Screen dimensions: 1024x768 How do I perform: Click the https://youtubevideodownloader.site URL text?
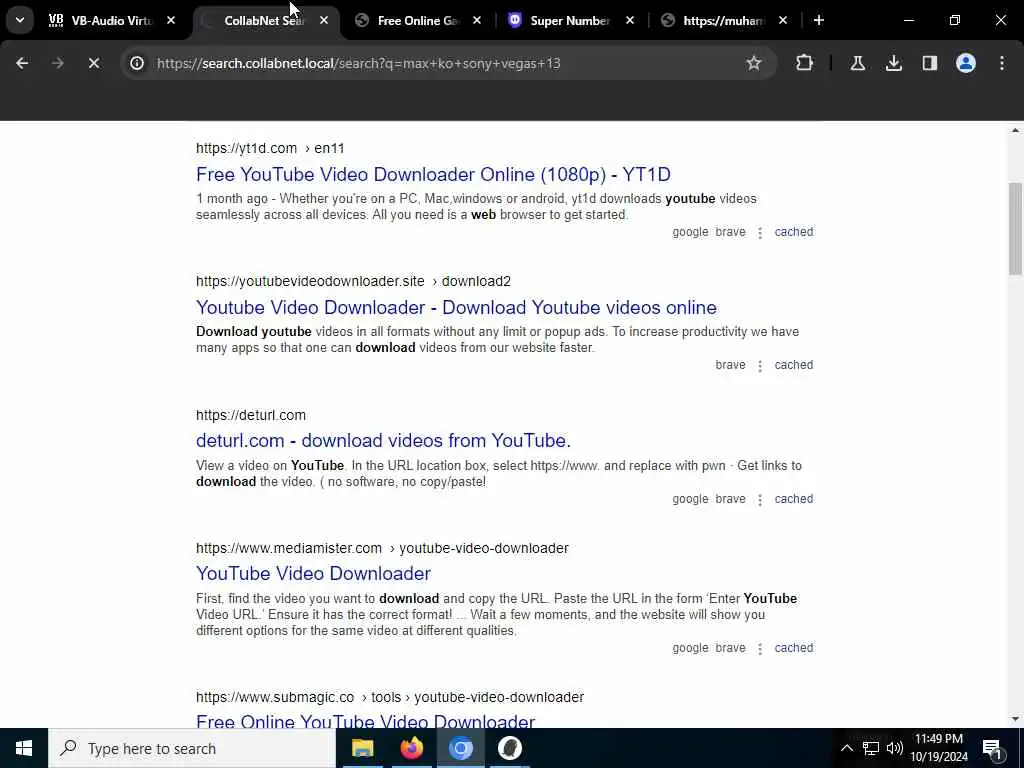click(x=310, y=281)
